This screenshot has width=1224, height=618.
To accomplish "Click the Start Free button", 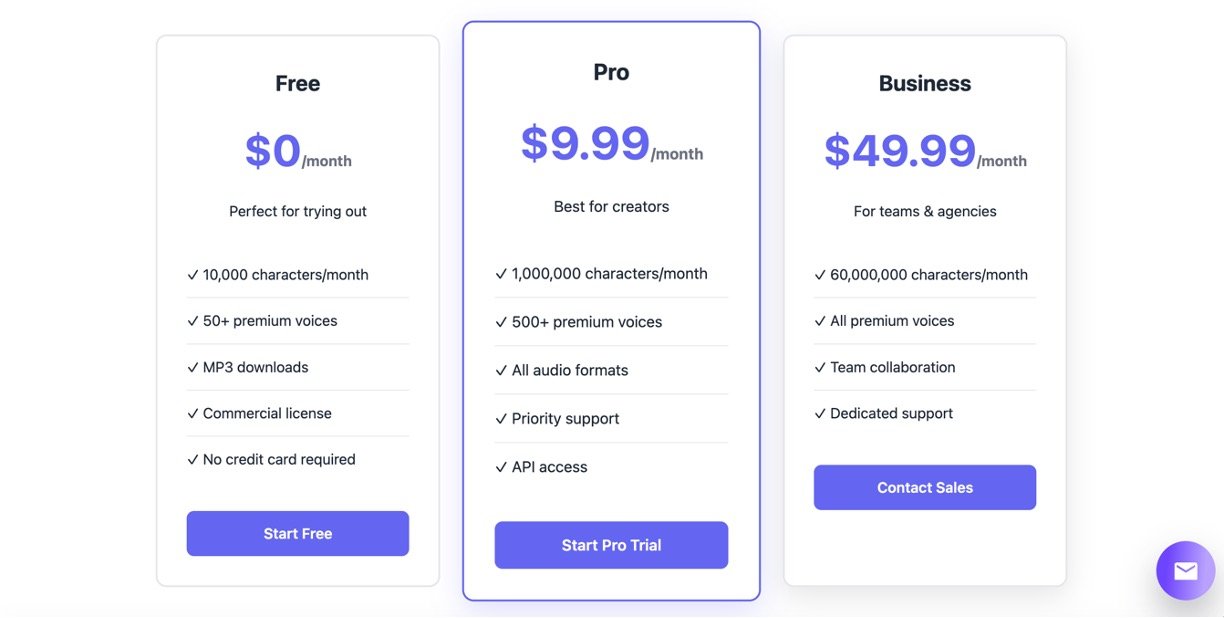I will point(297,533).
